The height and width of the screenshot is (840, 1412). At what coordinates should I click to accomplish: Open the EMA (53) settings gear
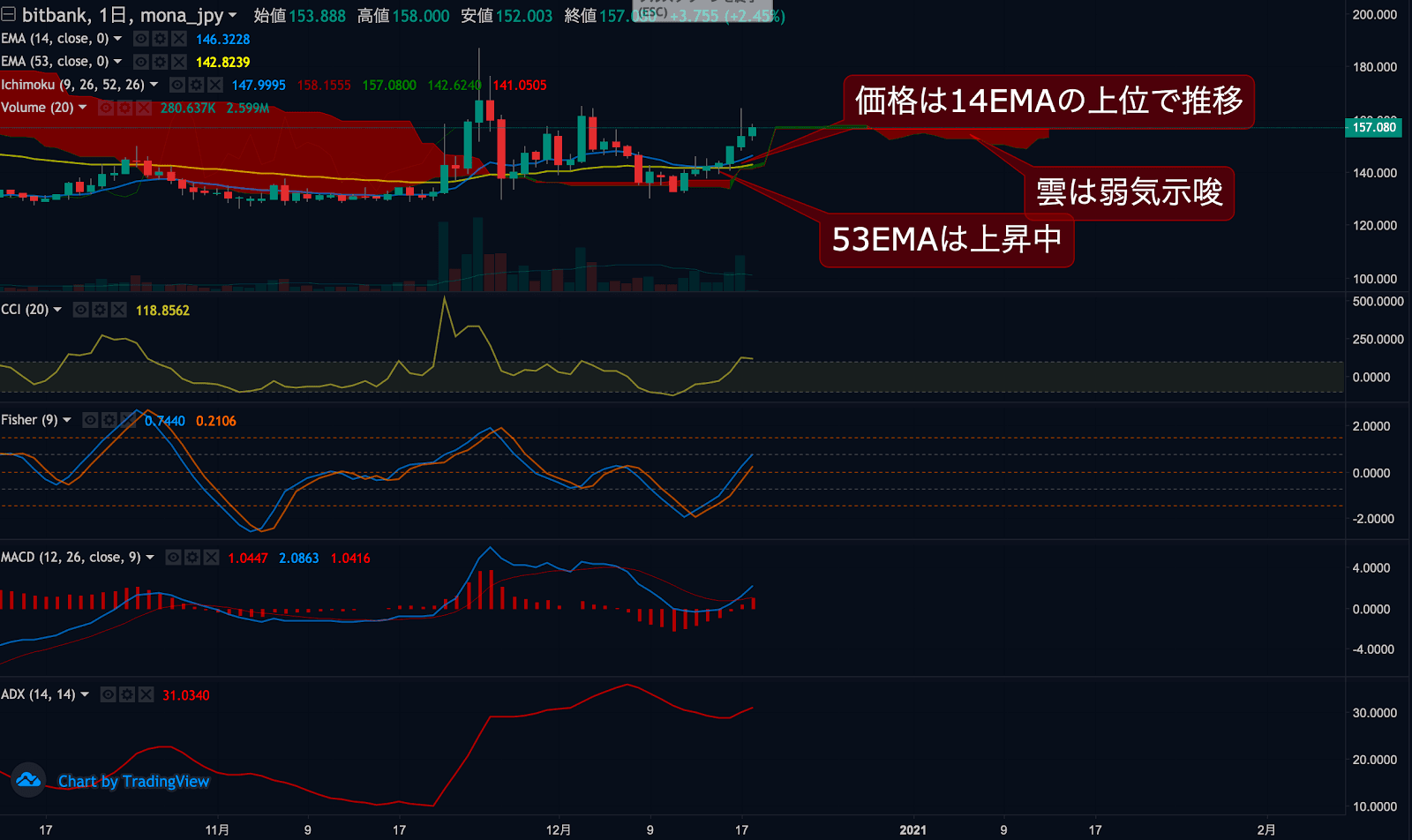point(159,61)
